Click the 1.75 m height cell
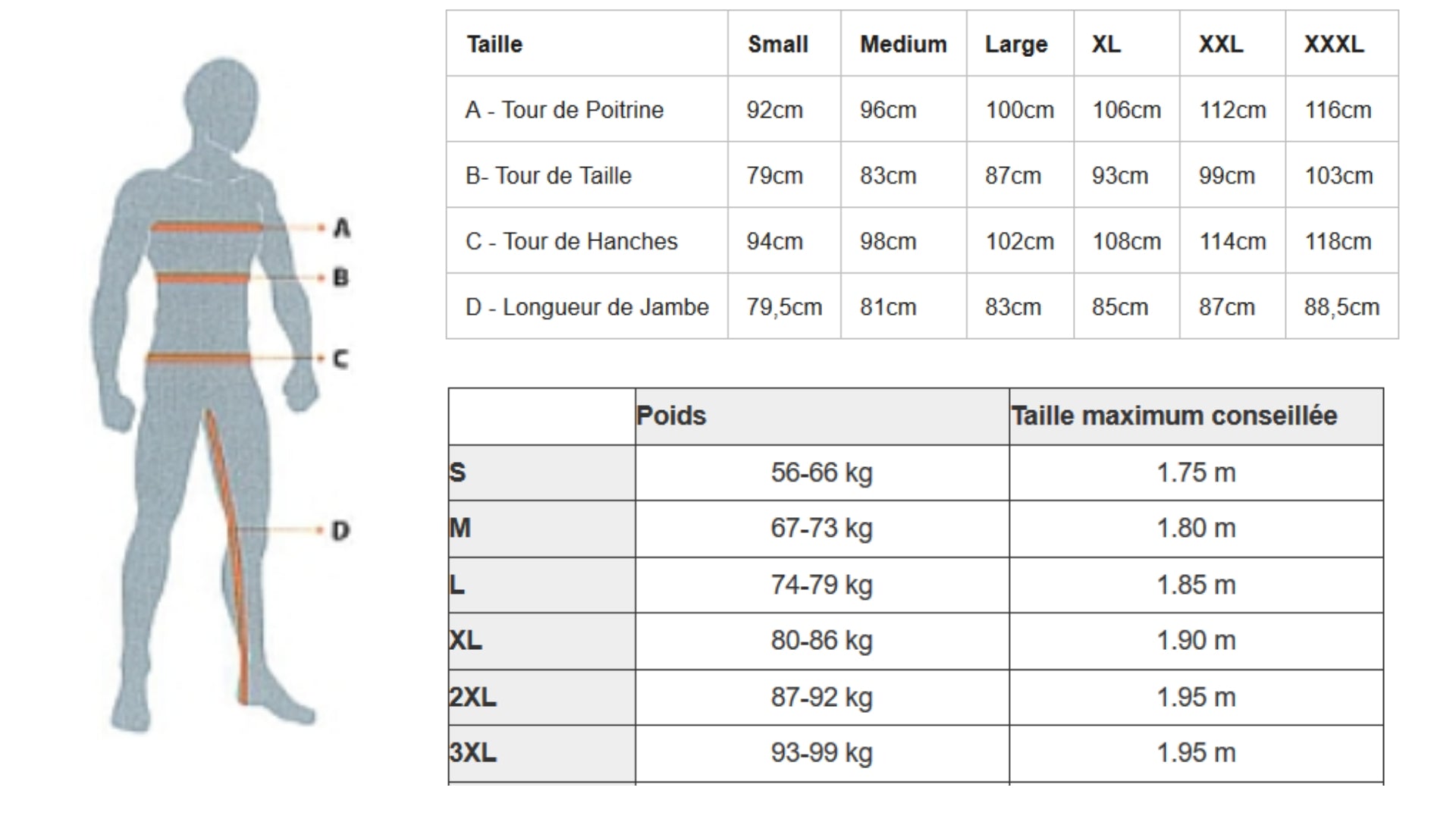 1196,472
